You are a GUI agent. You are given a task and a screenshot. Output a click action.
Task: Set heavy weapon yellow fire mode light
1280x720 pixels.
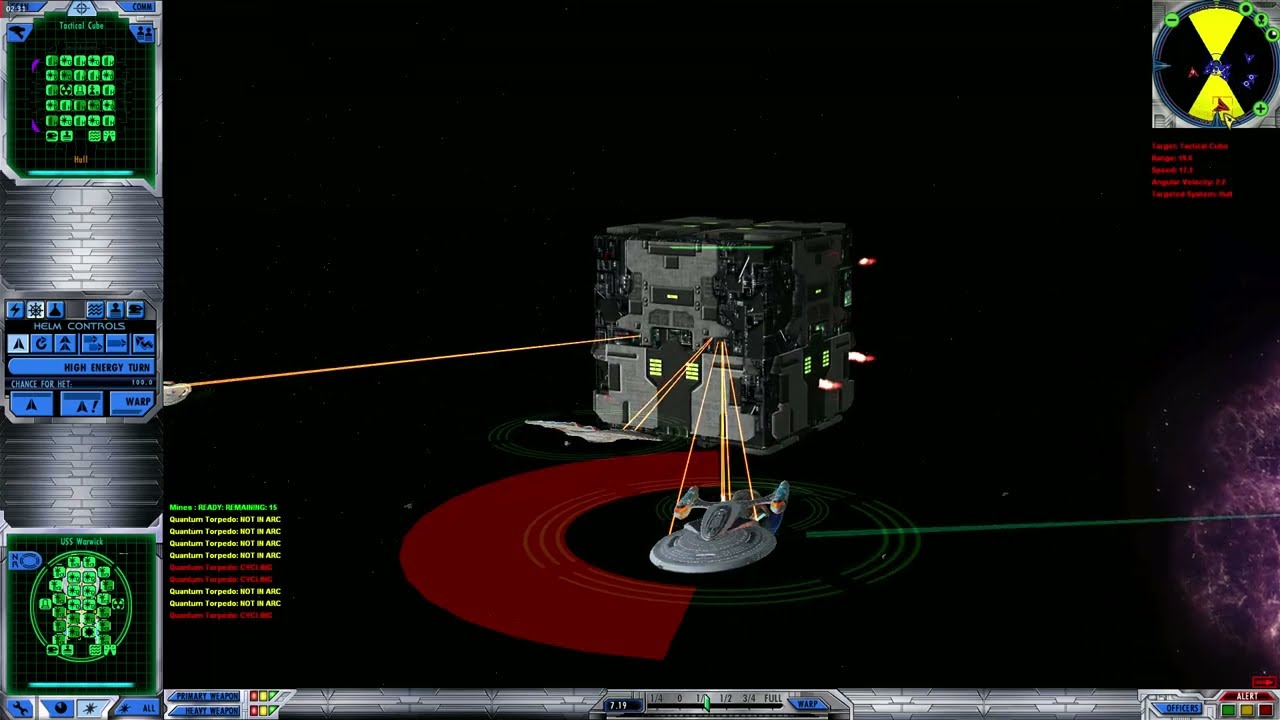[263, 710]
